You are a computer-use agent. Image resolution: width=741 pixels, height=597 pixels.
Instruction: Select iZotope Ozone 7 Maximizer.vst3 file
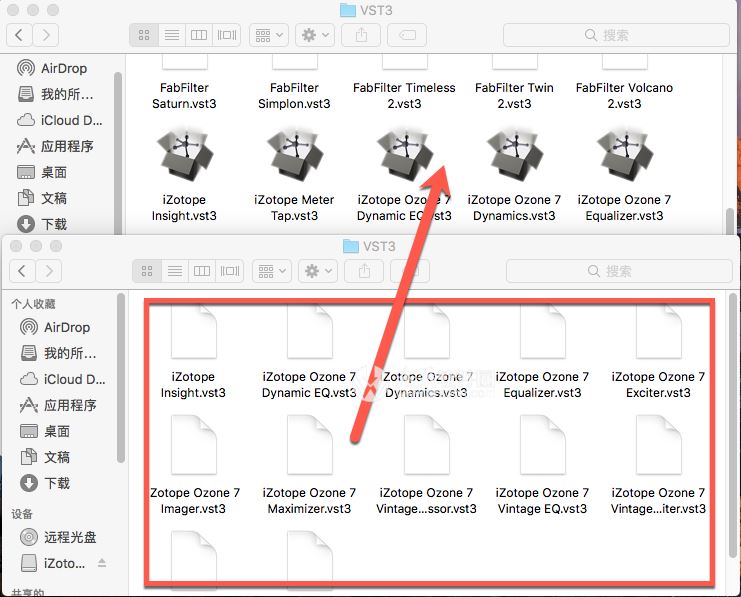(309, 466)
